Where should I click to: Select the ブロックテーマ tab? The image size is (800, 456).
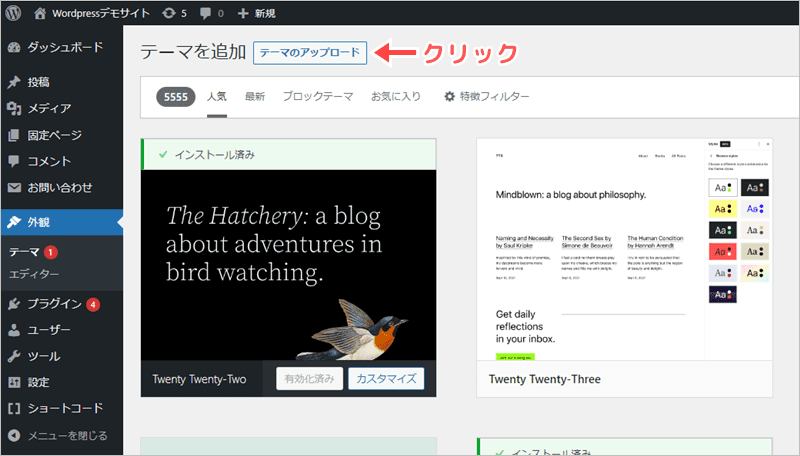(x=317, y=97)
